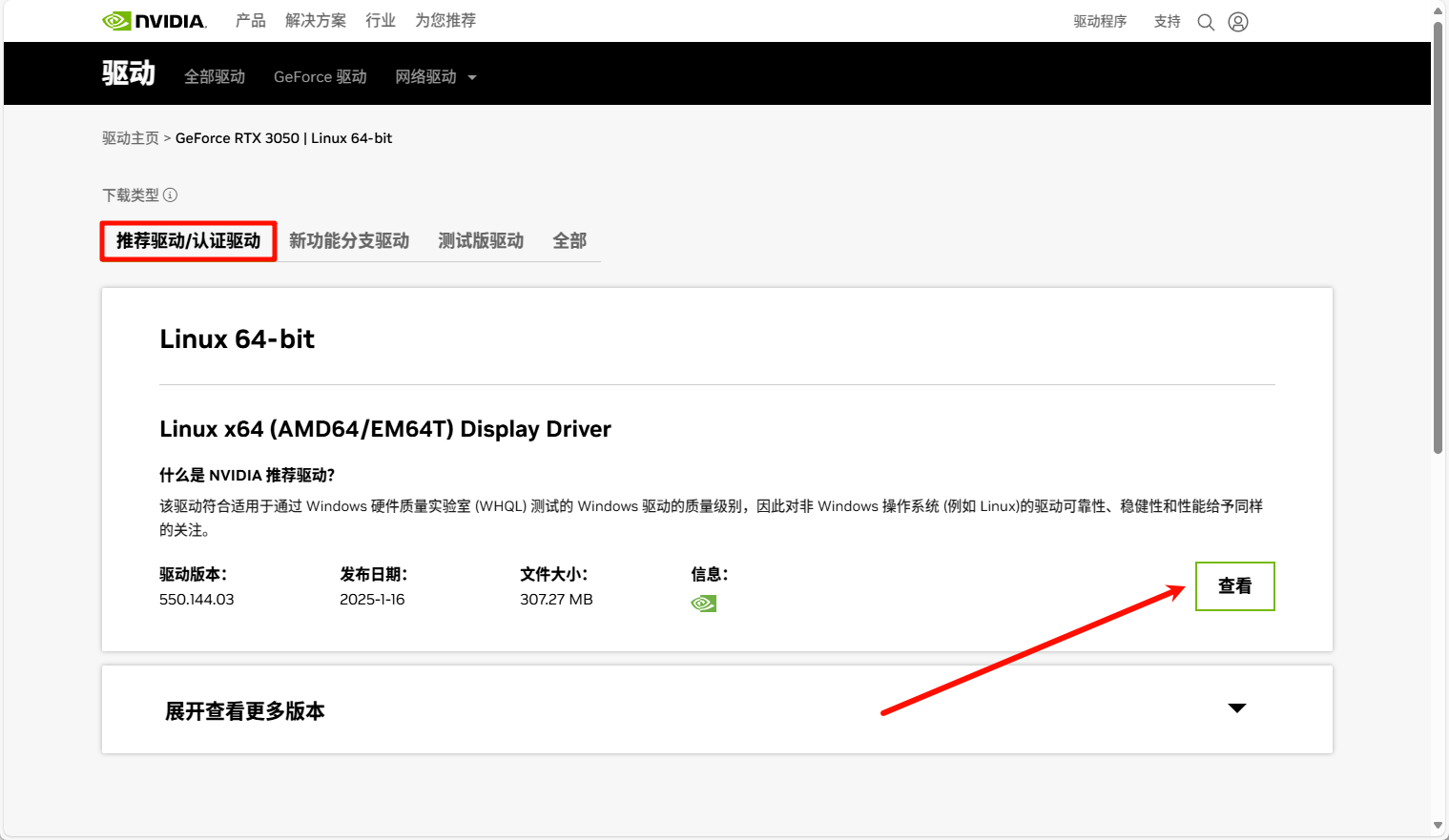Open GeForce 驱动 navigation link
This screenshot has height=840, width=1449.
[x=320, y=77]
